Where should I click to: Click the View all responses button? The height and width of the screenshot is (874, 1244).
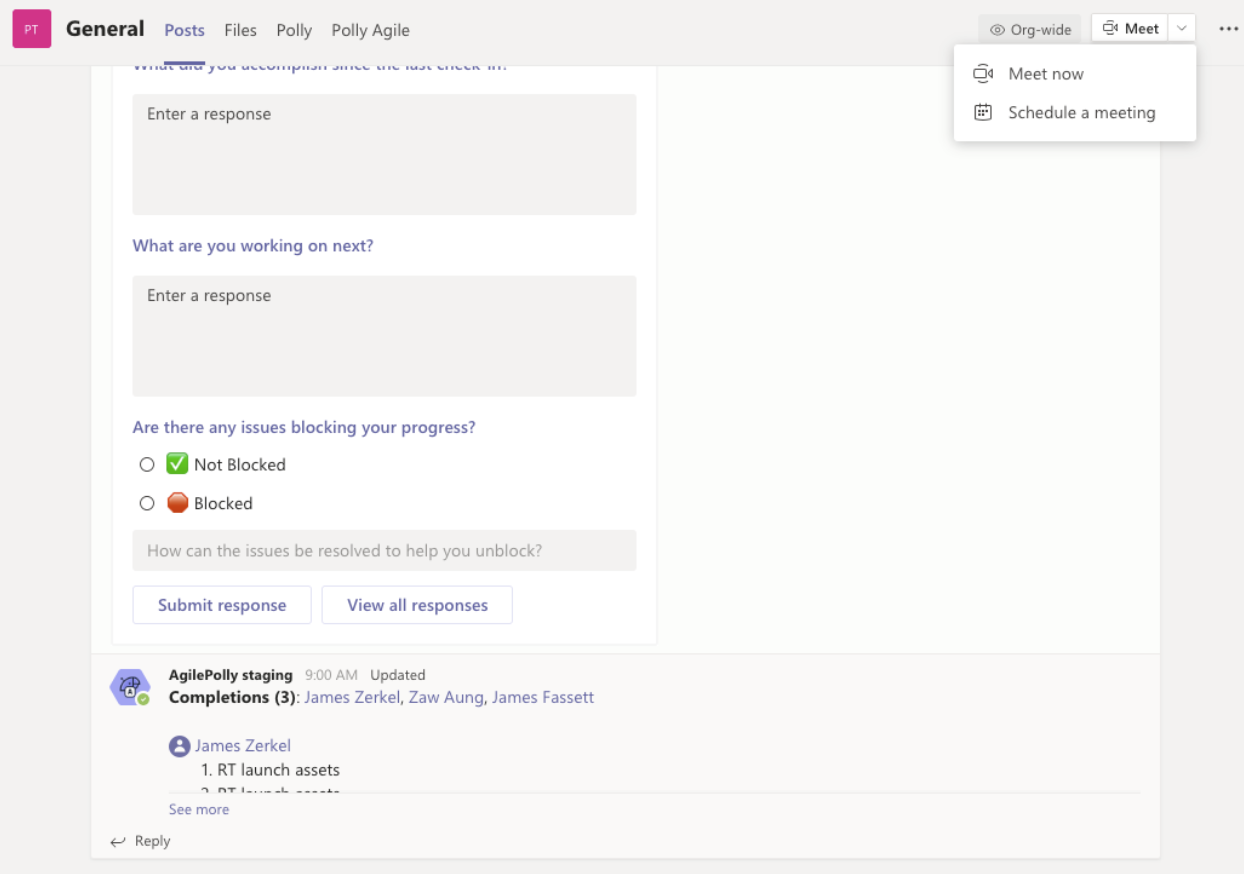click(417, 605)
